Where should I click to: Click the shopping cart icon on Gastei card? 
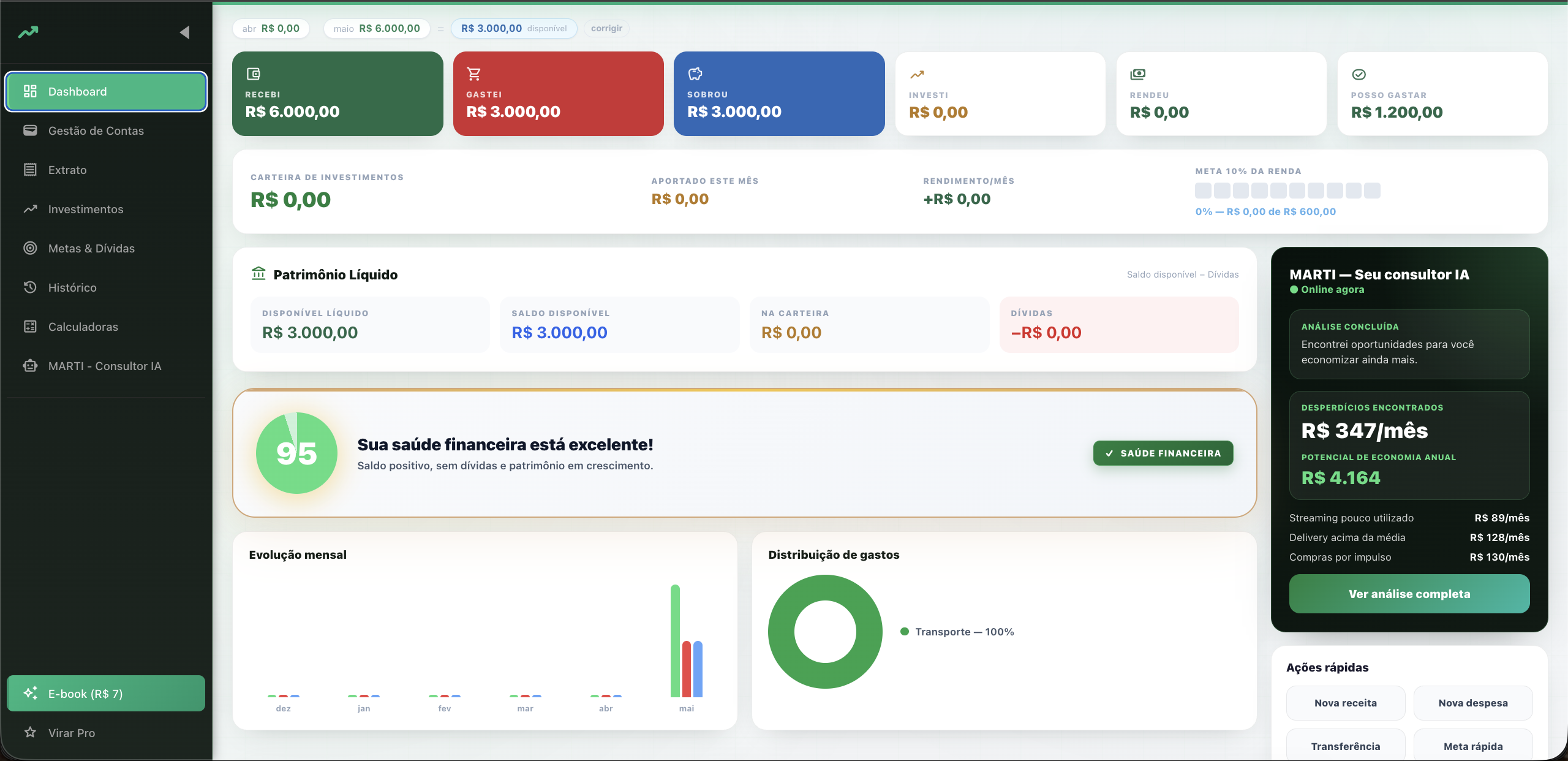click(x=474, y=74)
